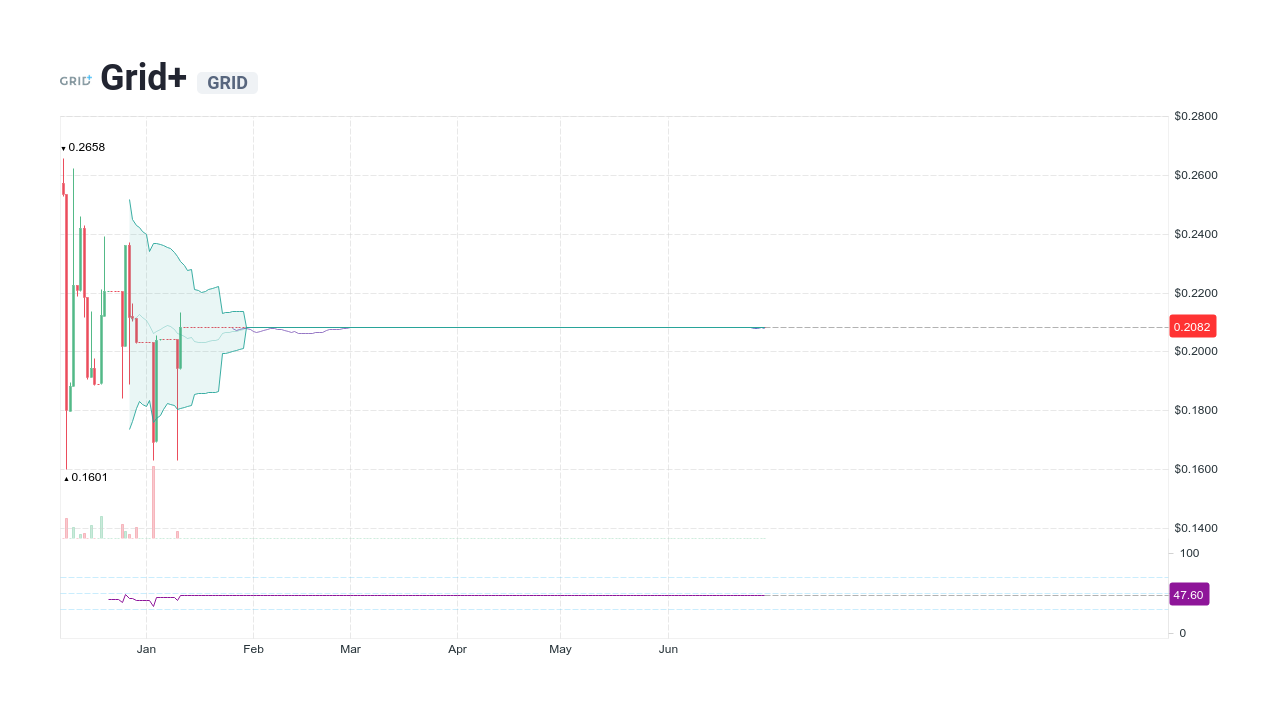Click the tallest red candlestick

(x=66, y=300)
